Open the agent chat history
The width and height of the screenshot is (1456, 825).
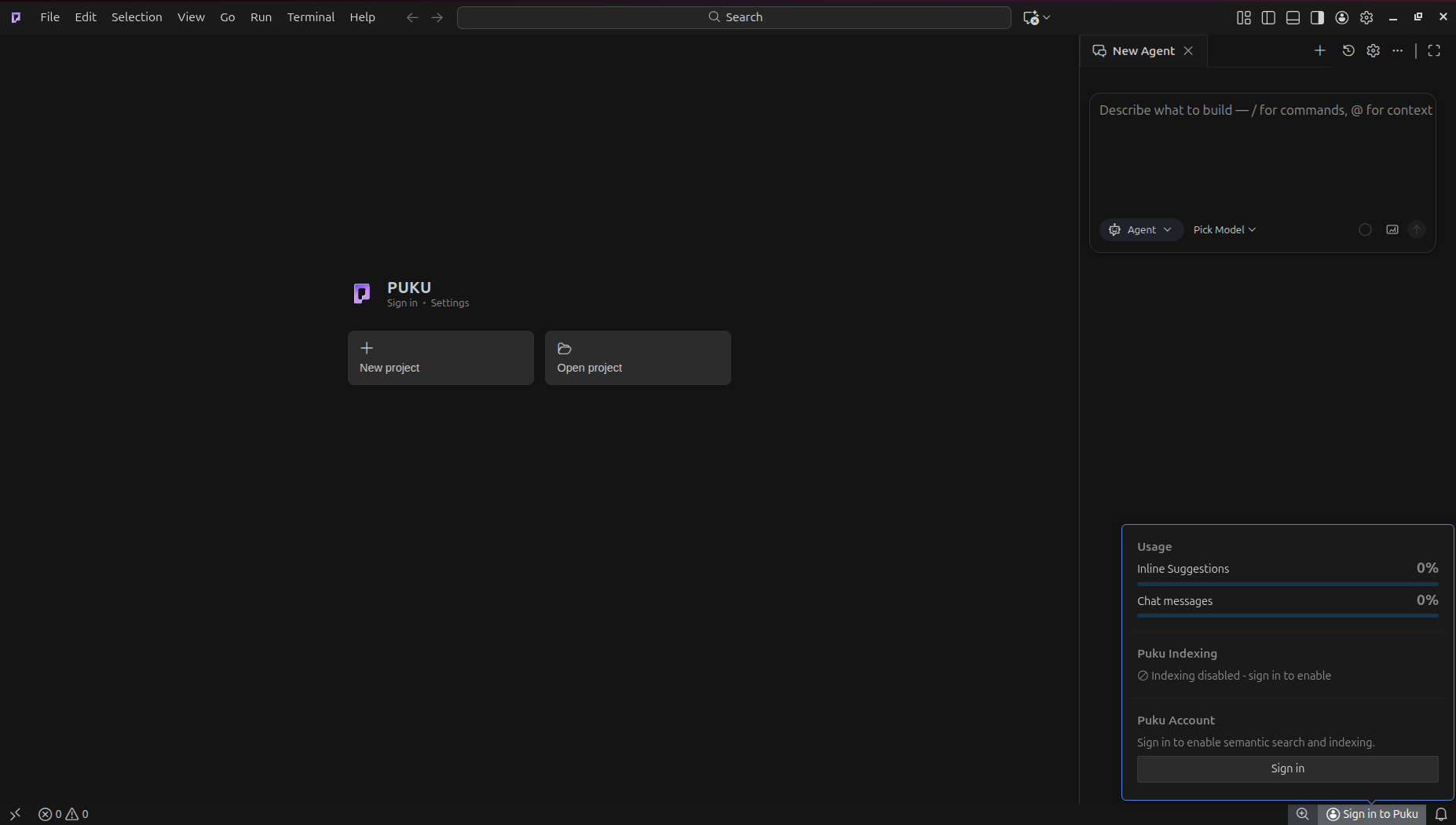[x=1348, y=50]
